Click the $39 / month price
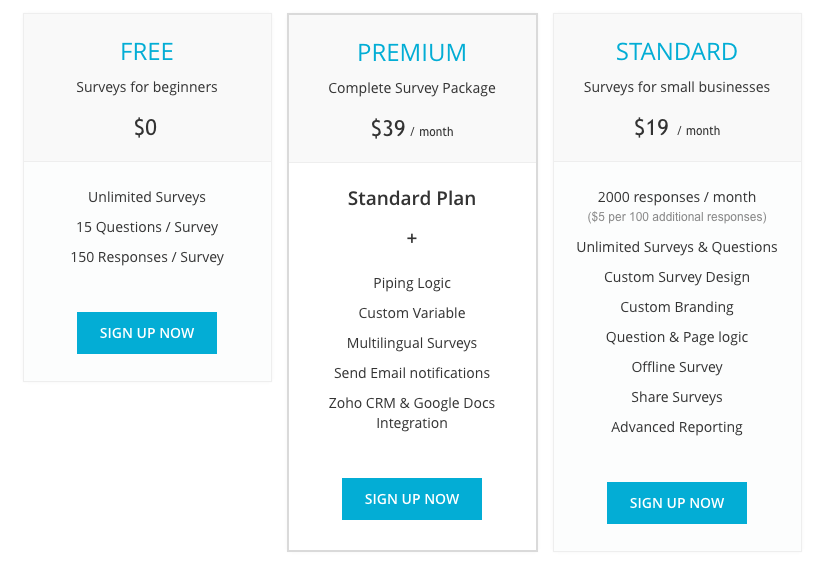The image size is (825, 565). pos(412,128)
